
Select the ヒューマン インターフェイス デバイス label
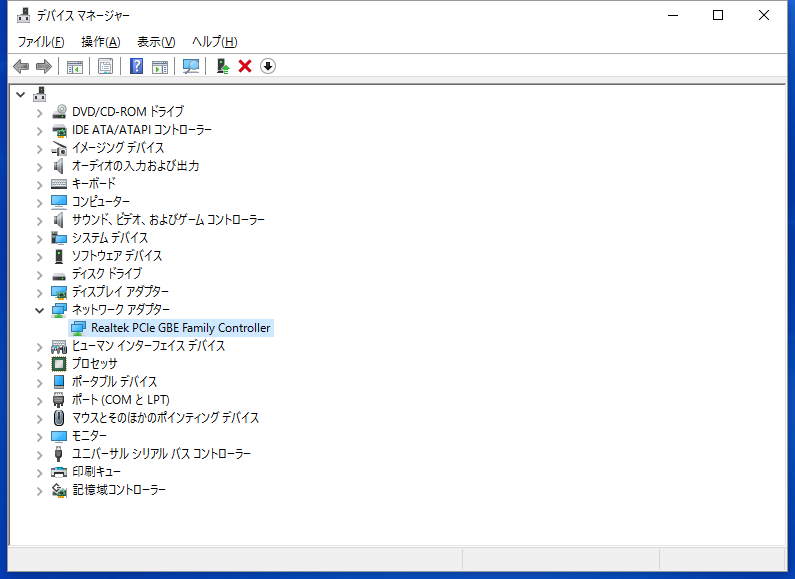click(148, 346)
